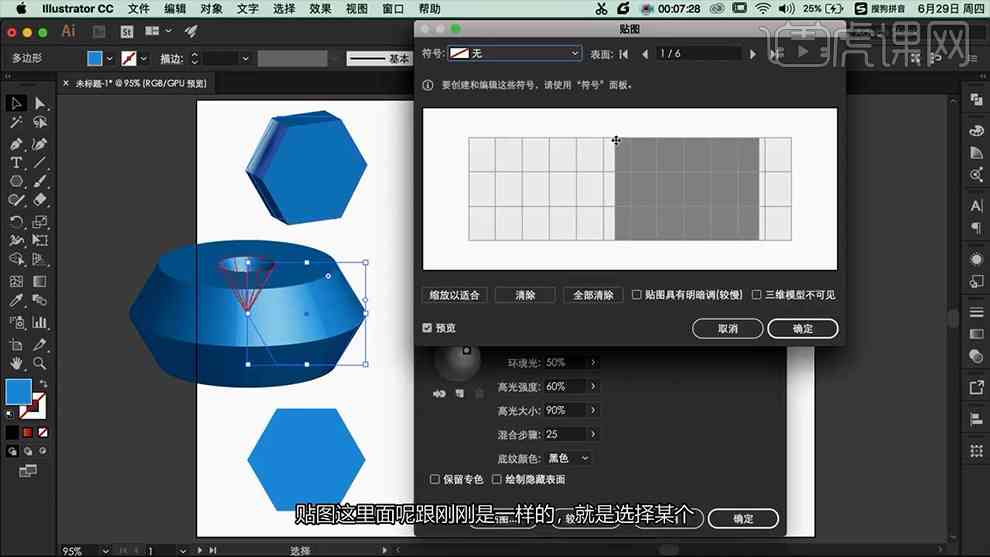Select the Paintbrush tool
This screenshot has width=990, height=557.
coord(40,181)
